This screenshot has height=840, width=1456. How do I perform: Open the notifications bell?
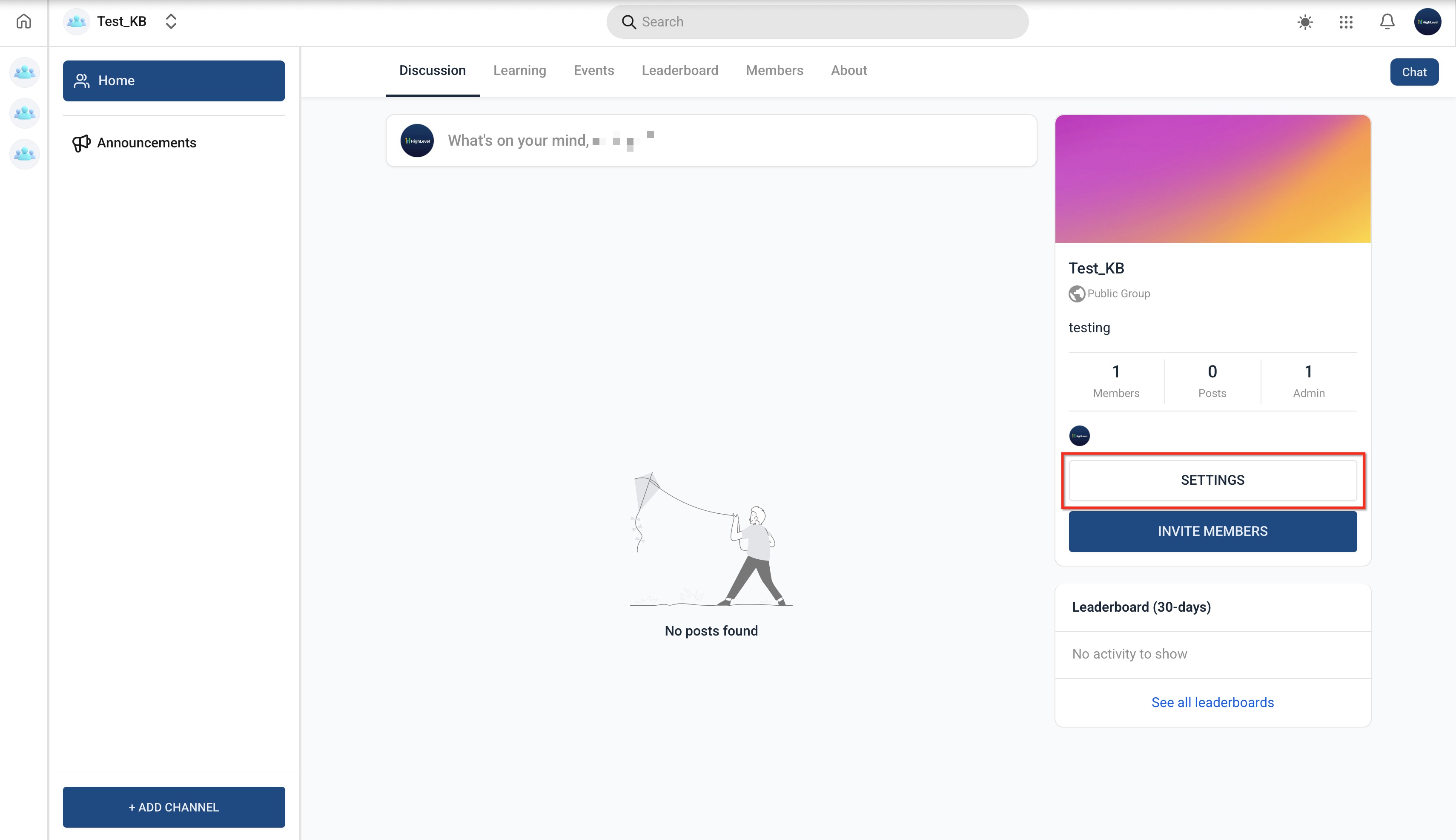1387,22
